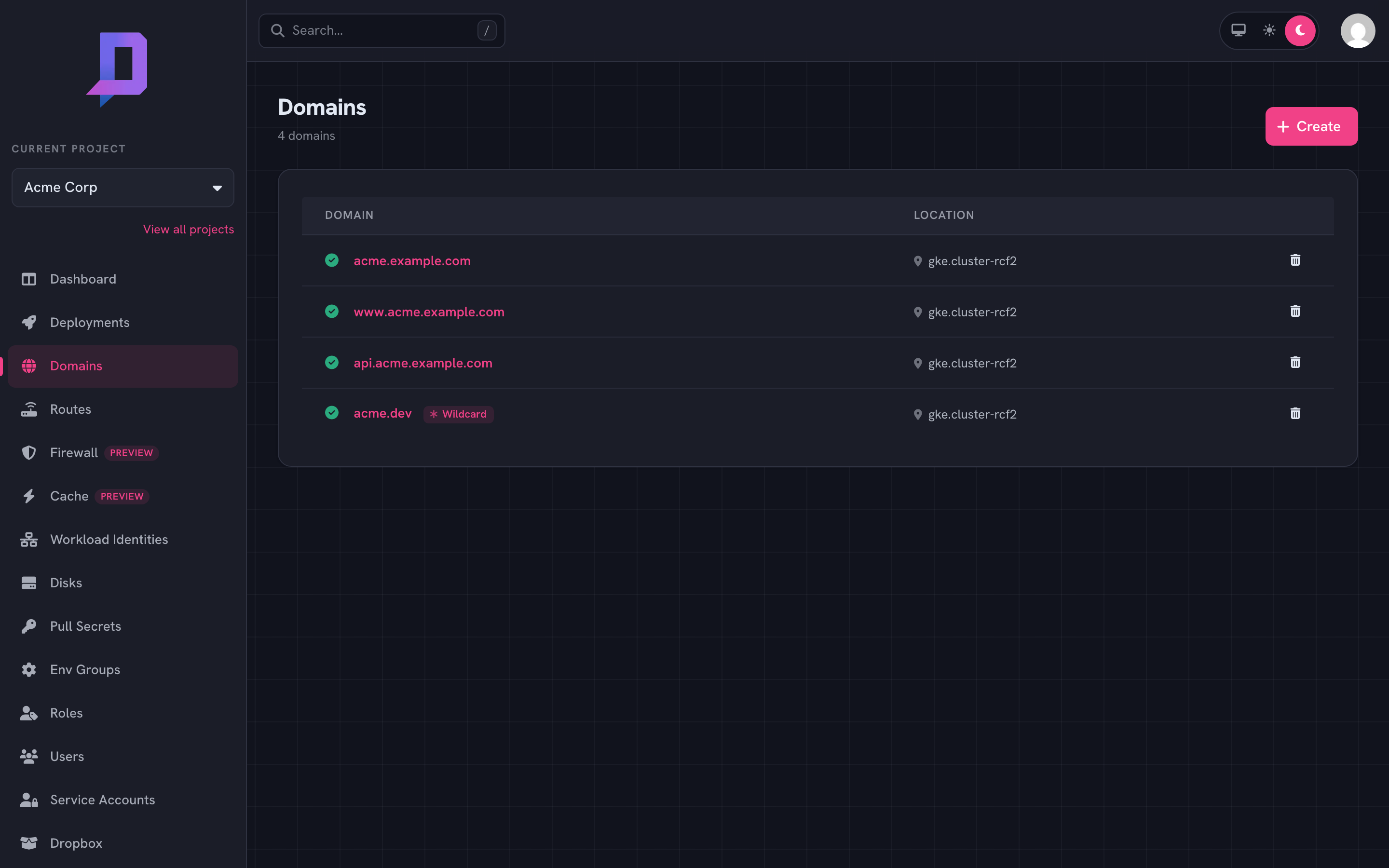The image size is (1389, 868).
Task: Open Deployments section
Action: click(x=123, y=323)
